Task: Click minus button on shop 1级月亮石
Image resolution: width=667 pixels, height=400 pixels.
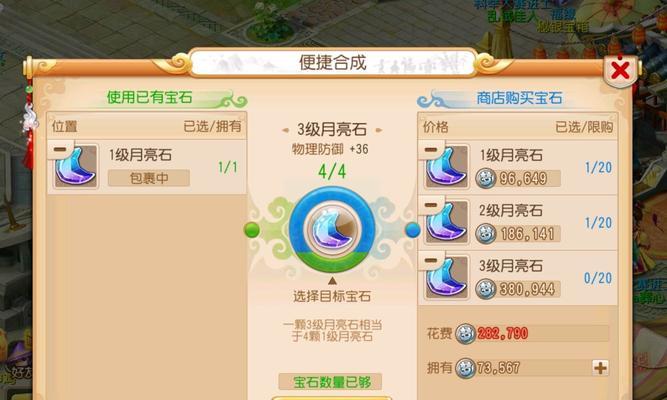Action: (430, 150)
